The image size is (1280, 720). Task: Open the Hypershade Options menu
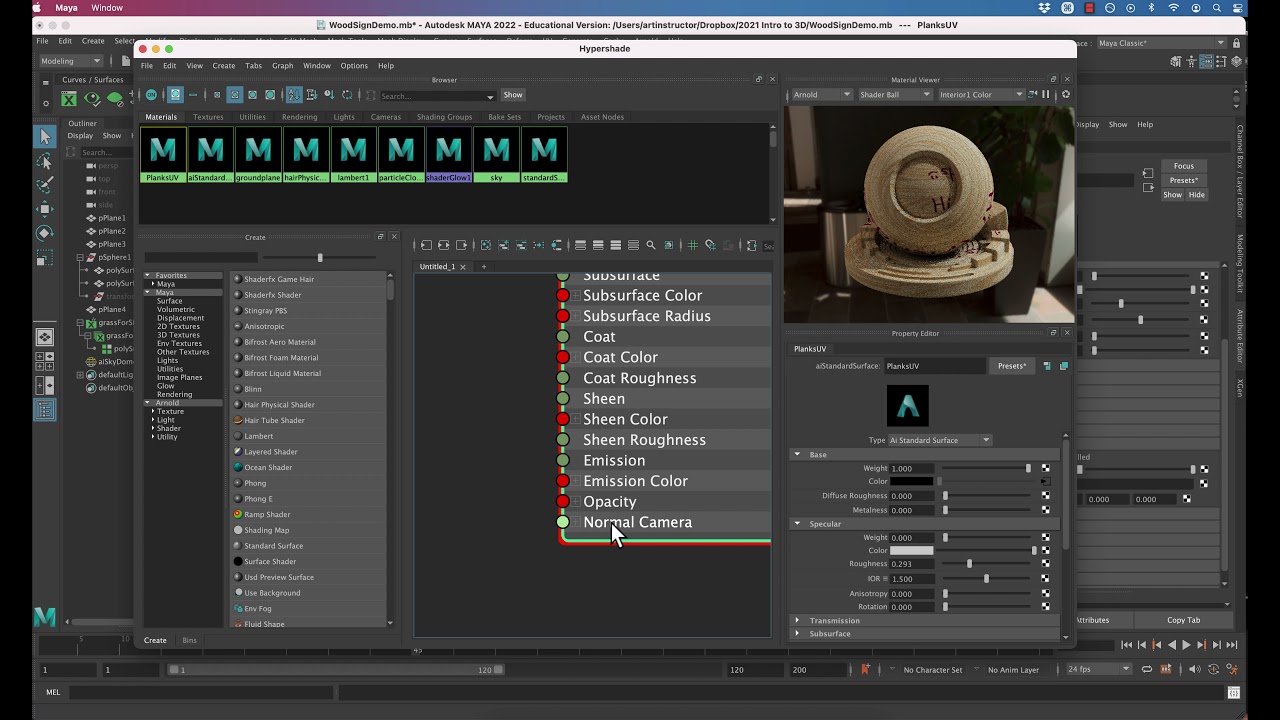pos(354,66)
